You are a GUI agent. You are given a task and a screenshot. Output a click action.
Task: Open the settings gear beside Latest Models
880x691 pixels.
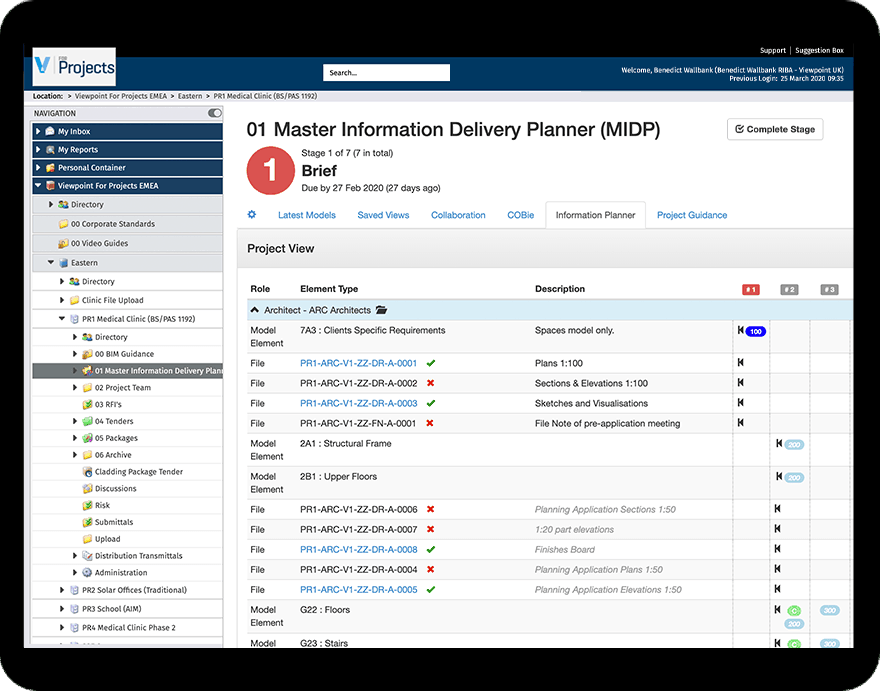252,214
